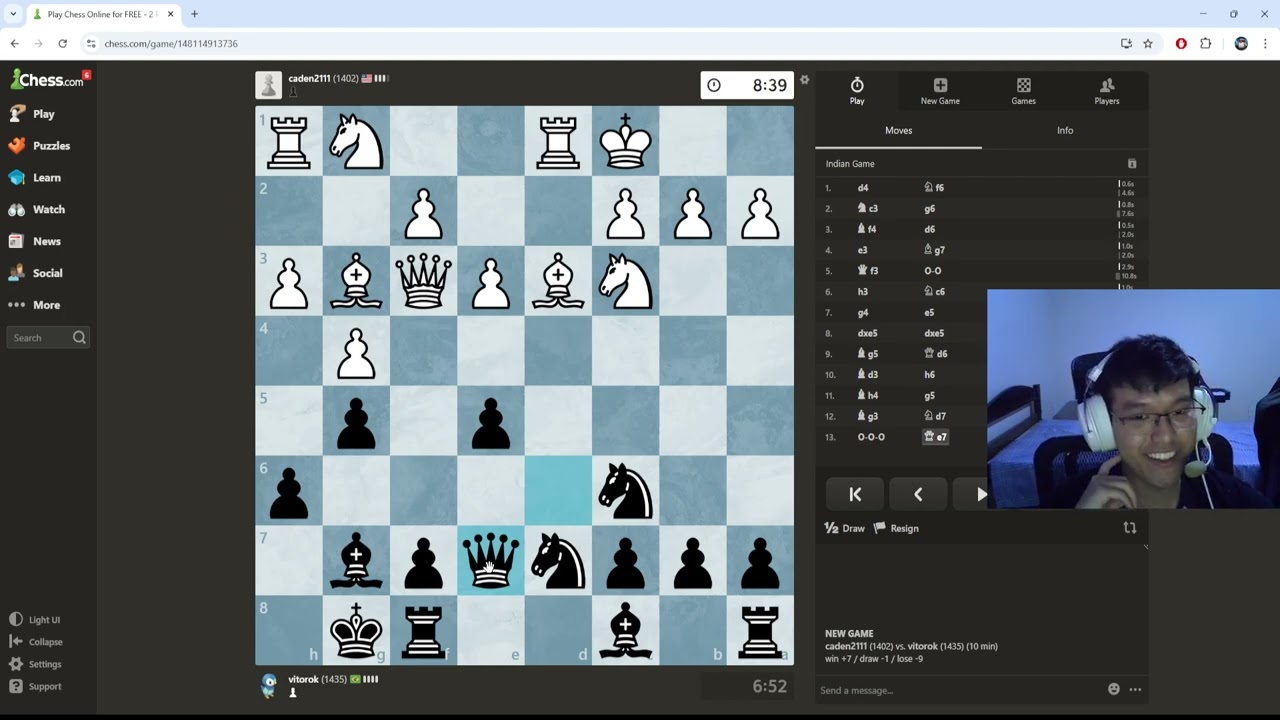The image size is (1280, 720).
Task: Resign the game
Action: (896, 528)
